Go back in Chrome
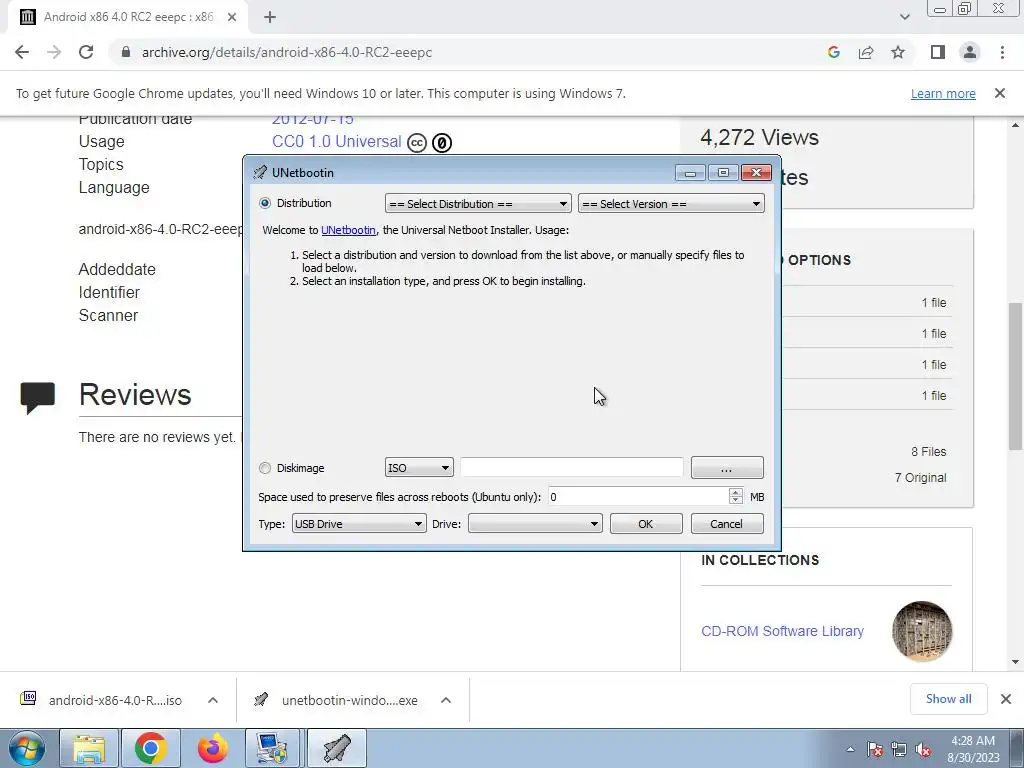The width and height of the screenshot is (1024, 768). tap(22, 52)
